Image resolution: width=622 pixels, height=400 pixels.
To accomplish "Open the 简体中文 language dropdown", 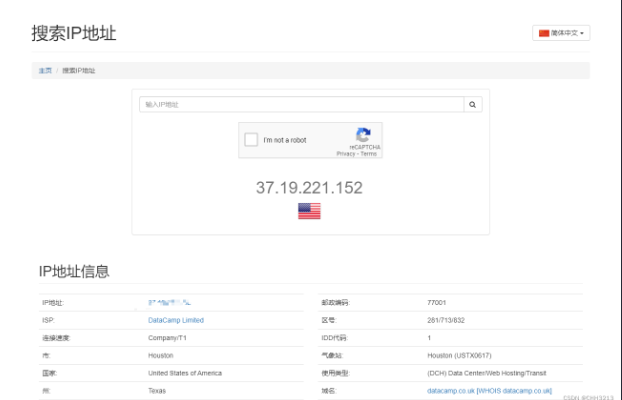I will point(562,33).
